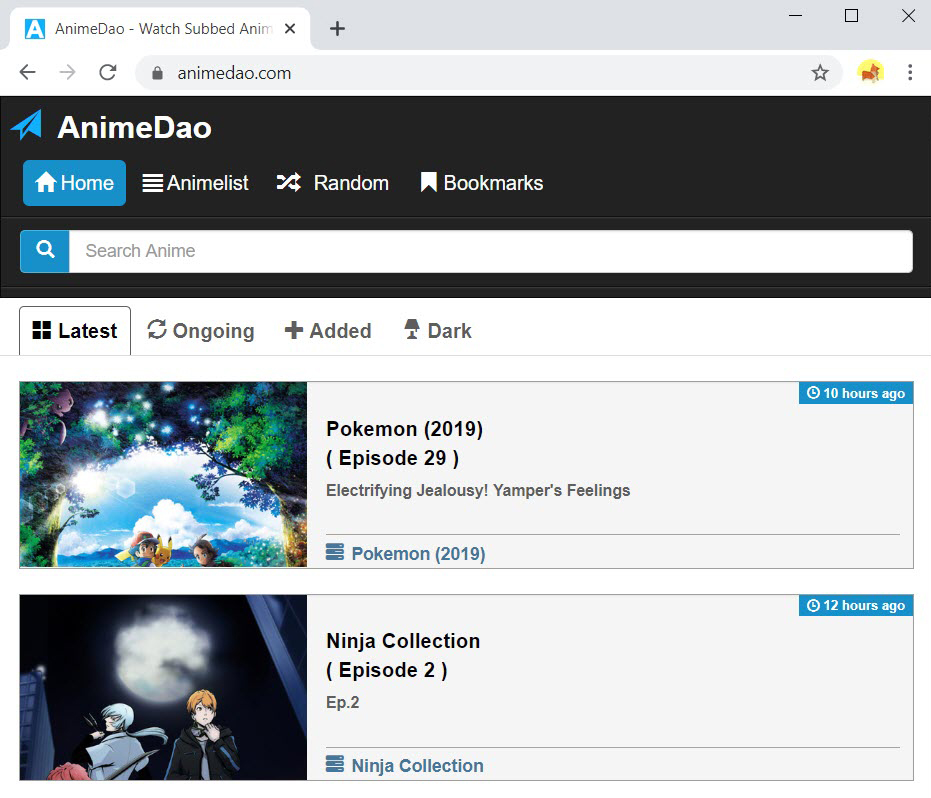The image size is (931, 798).
Task: Click the Ninja Collection series link
Action: click(417, 765)
